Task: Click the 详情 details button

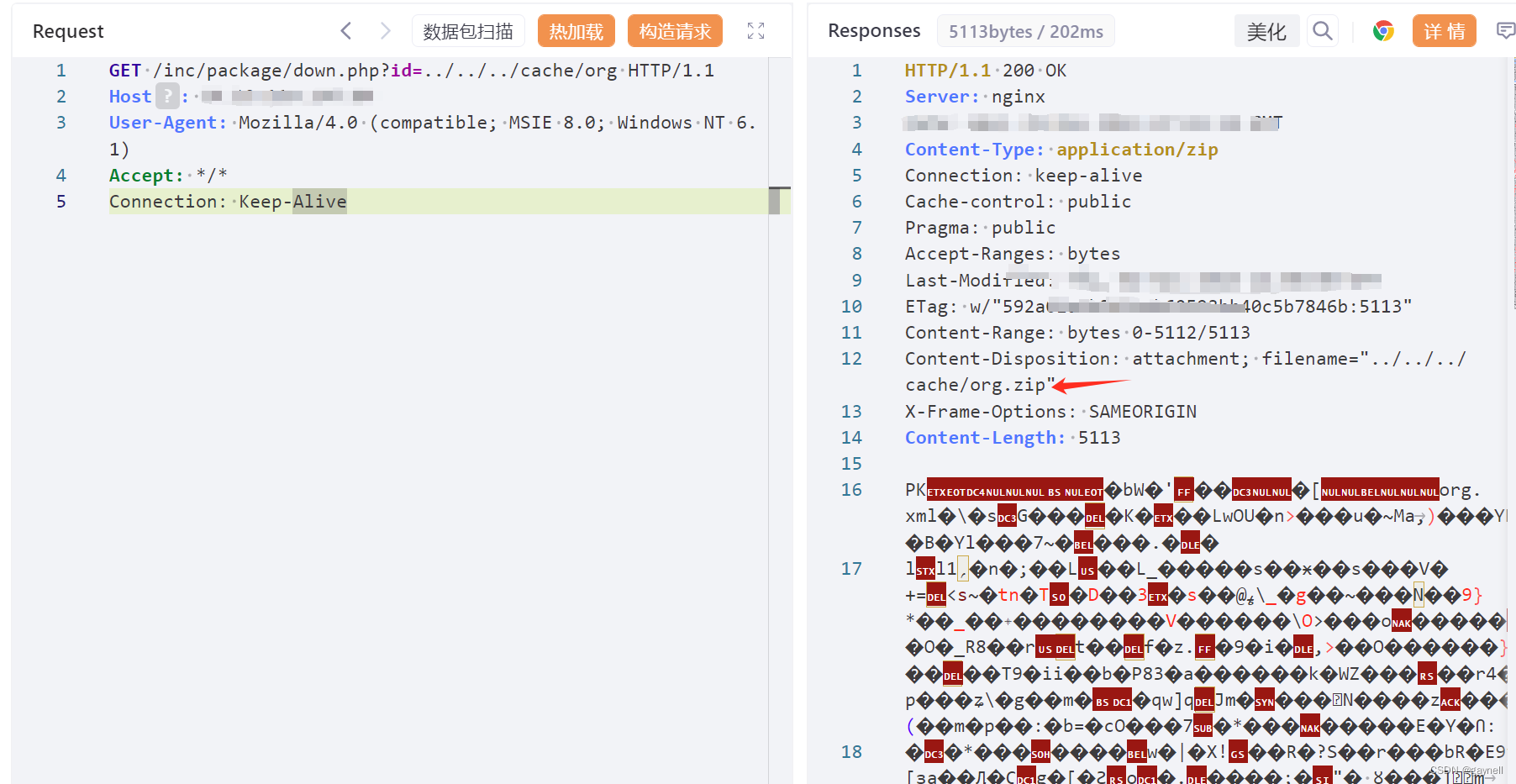Action: click(1445, 31)
